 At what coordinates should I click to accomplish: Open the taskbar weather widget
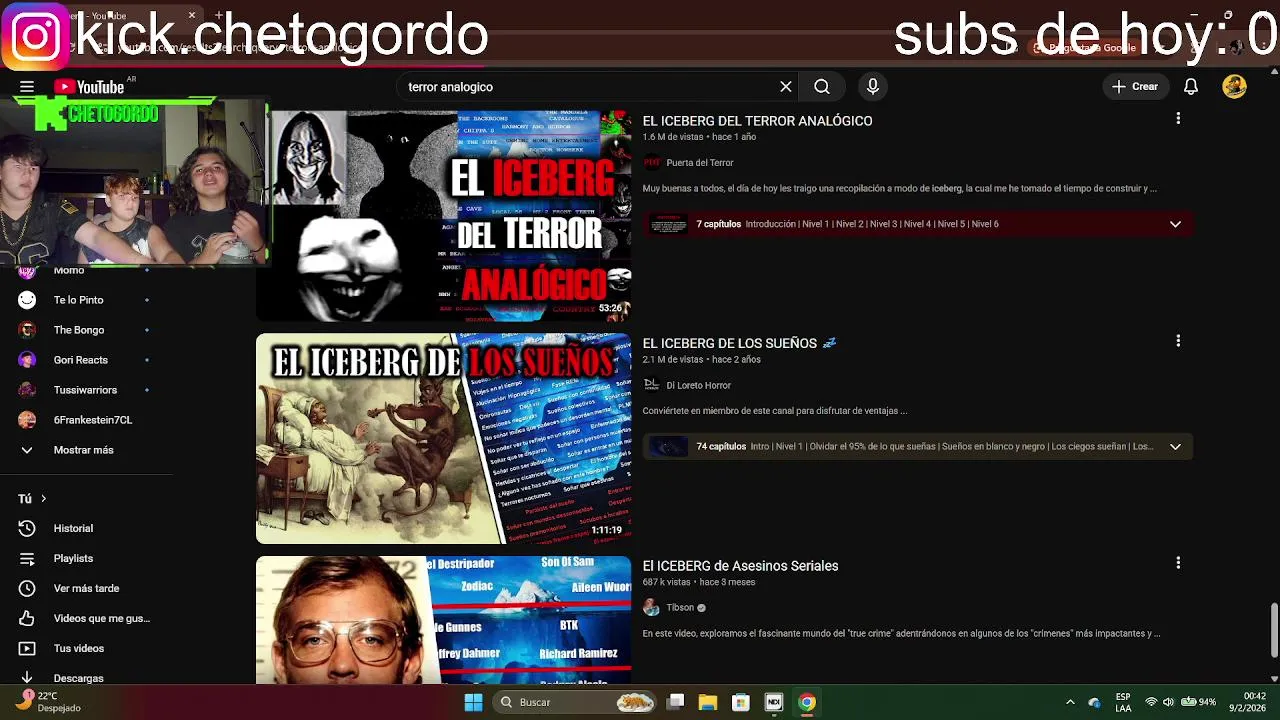(x=48, y=702)
